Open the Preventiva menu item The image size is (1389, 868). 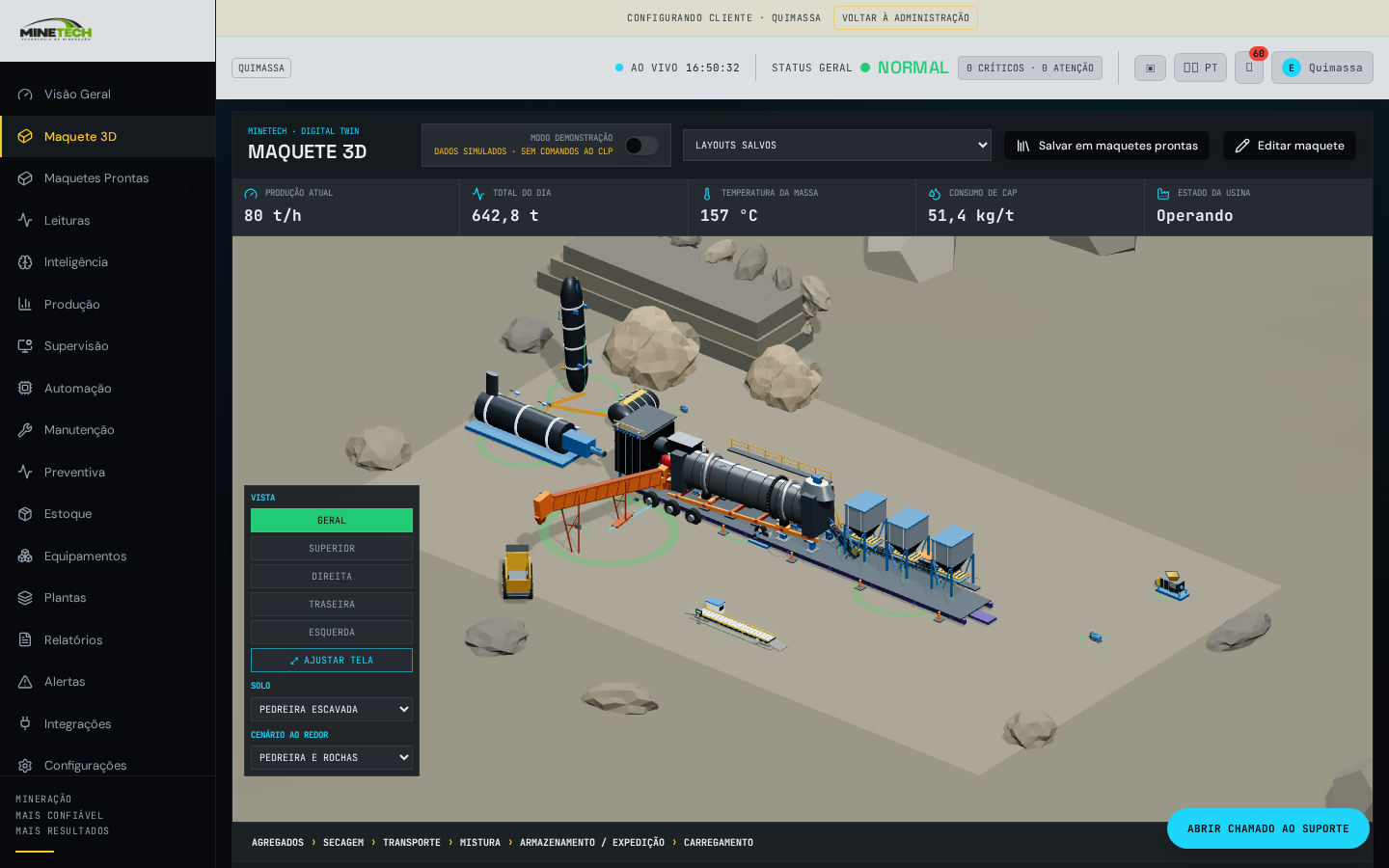[108, 473]
